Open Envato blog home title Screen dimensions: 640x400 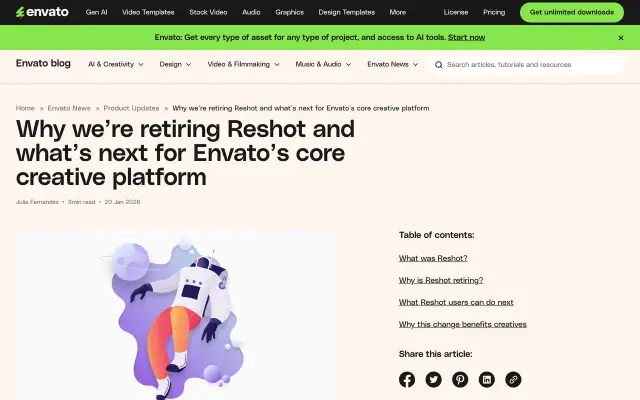(43, 63)
